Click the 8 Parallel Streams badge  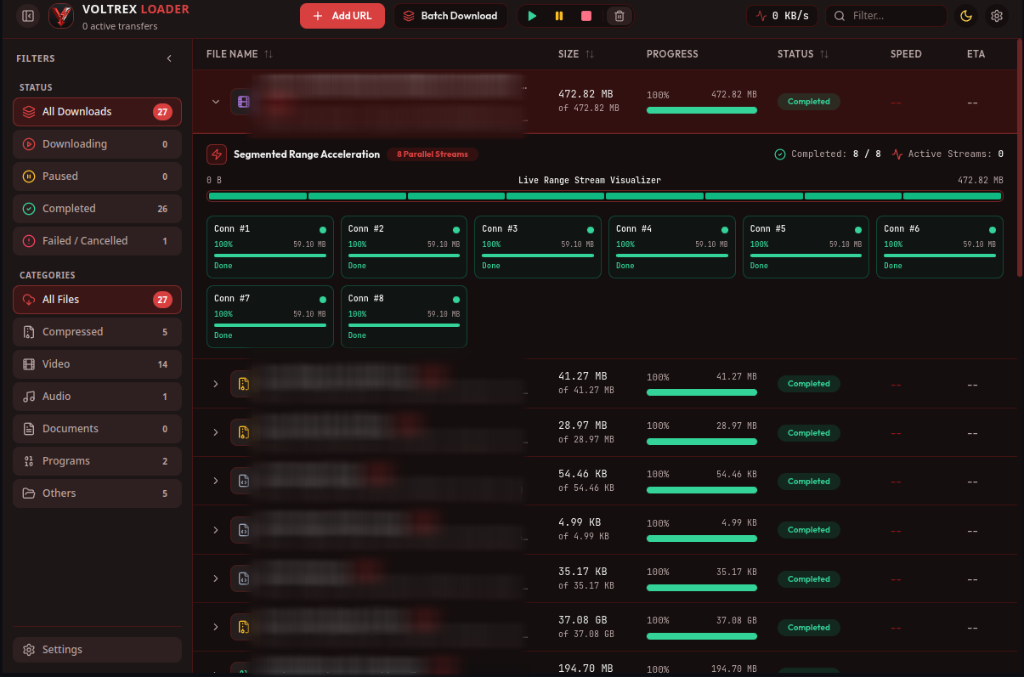point(432,155)
